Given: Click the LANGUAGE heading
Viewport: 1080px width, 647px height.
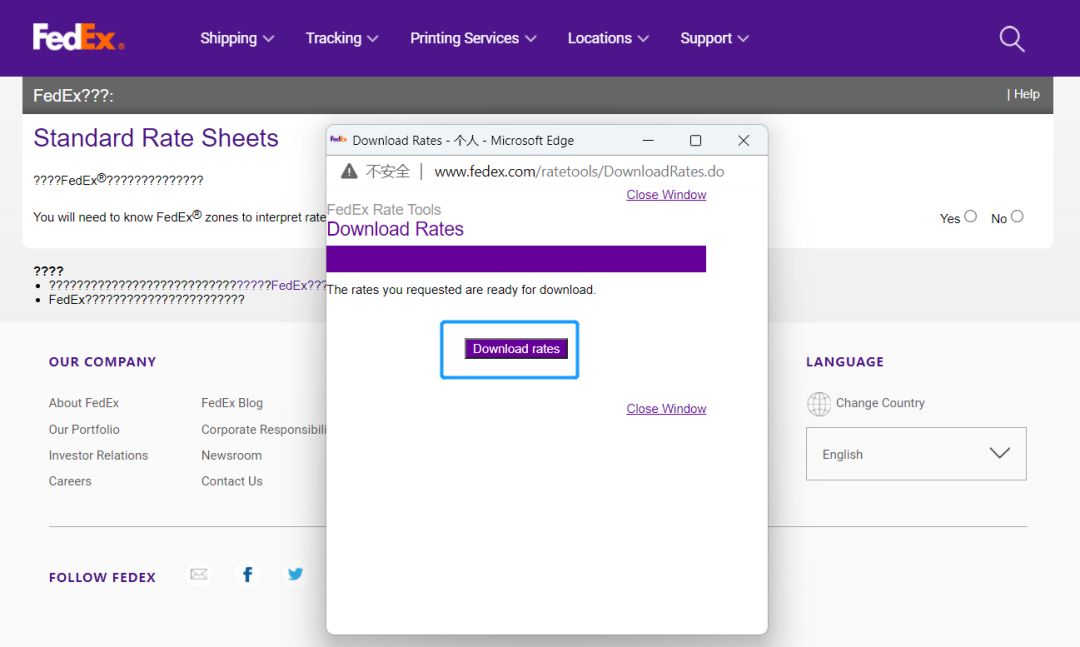Looking at the screenshot, I should (x=845, y=362).
